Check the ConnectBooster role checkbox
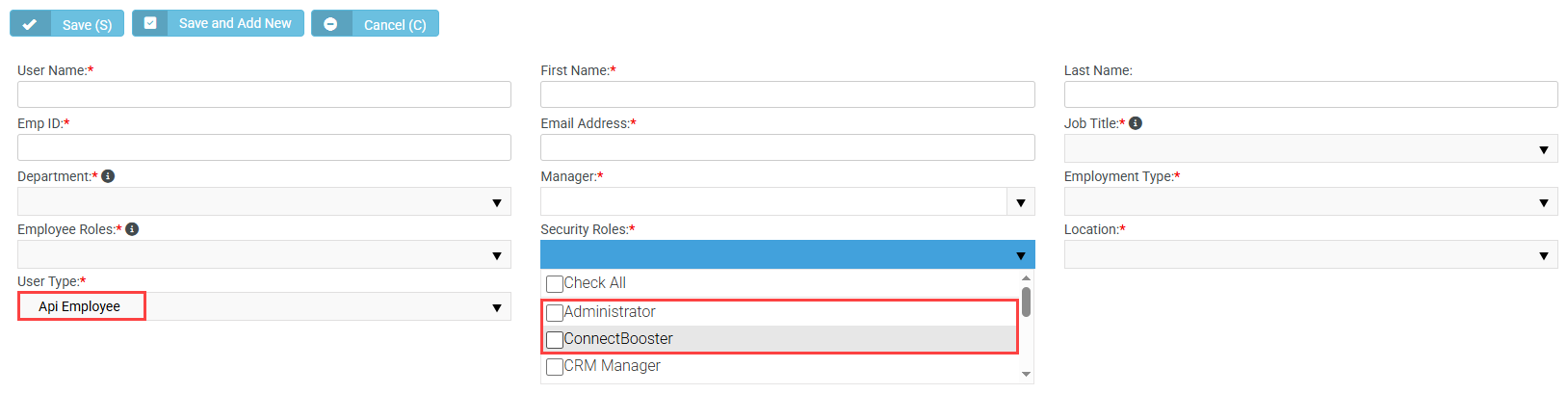Viewport: 1568px width, 394px height. [555, 340]
